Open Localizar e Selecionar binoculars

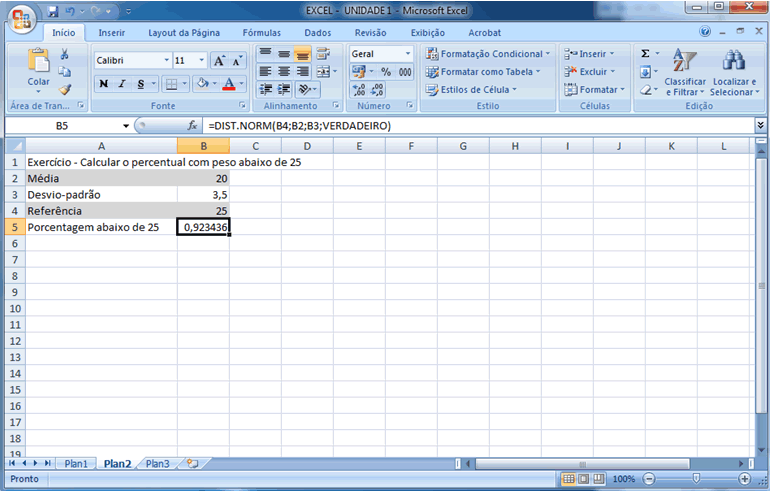point(733,61)
